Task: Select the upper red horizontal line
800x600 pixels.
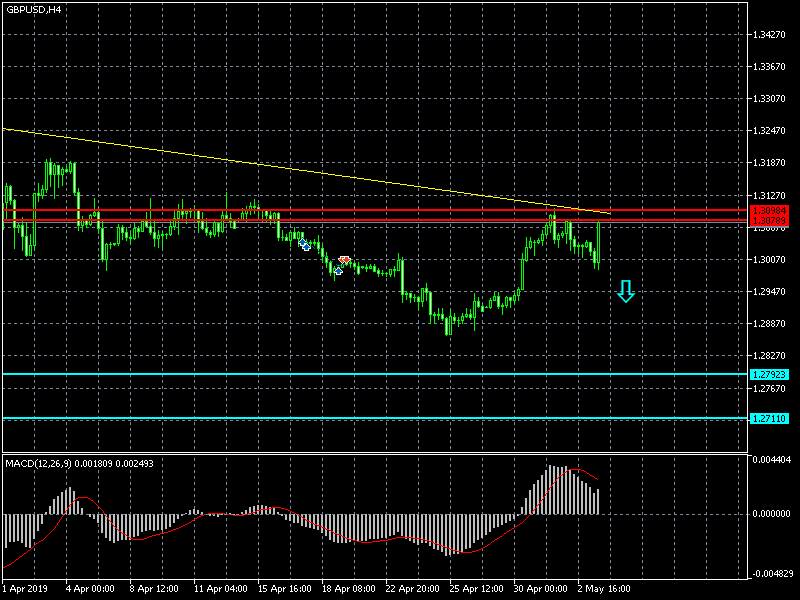Action: 300,210
